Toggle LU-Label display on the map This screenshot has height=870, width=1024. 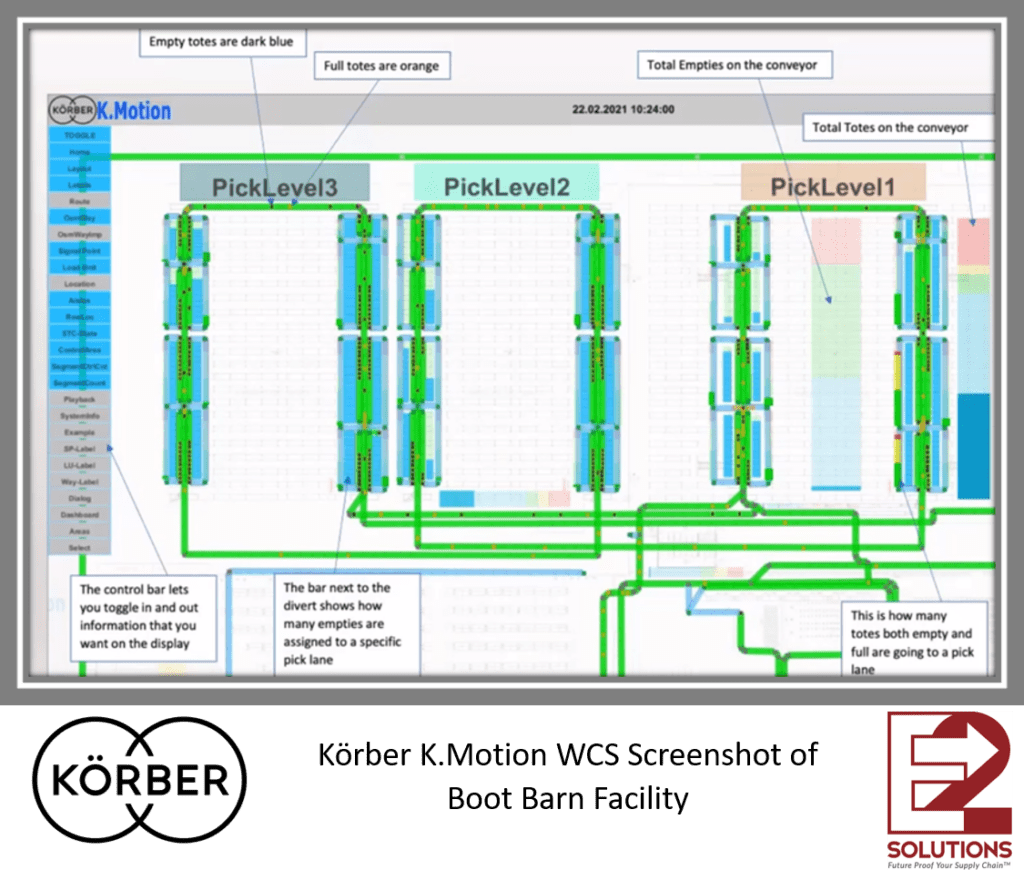(x=80, y=464)
